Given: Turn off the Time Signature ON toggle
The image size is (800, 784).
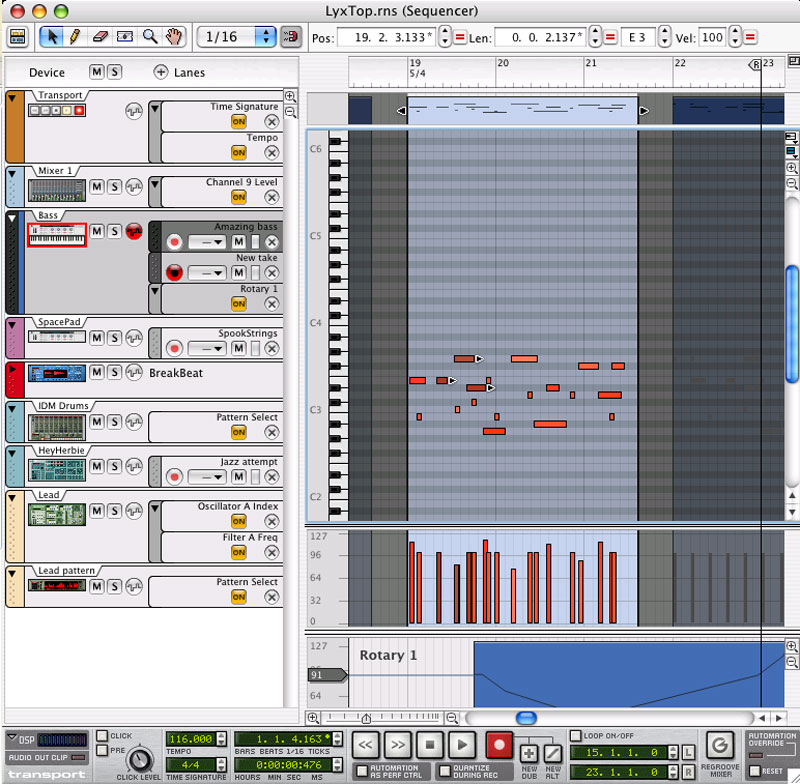Looking at the screenshot, I should [238, 121].
